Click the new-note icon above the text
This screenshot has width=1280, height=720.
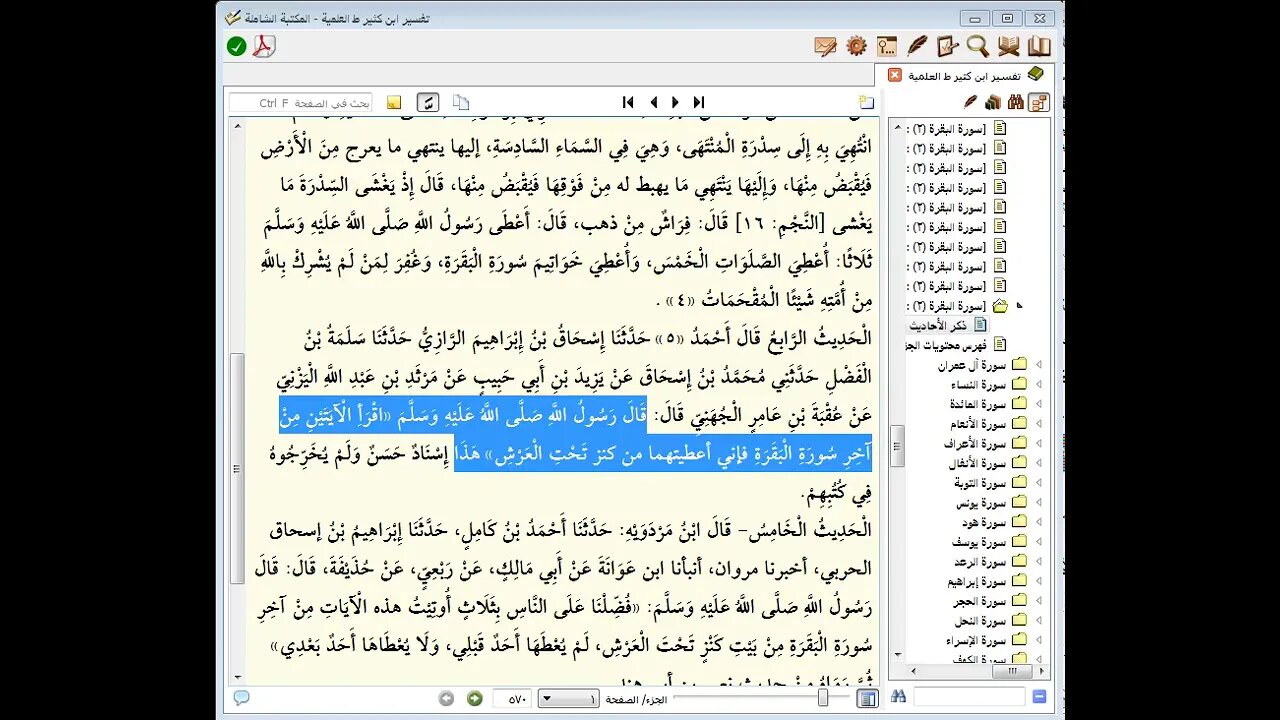tap(866, 102)
